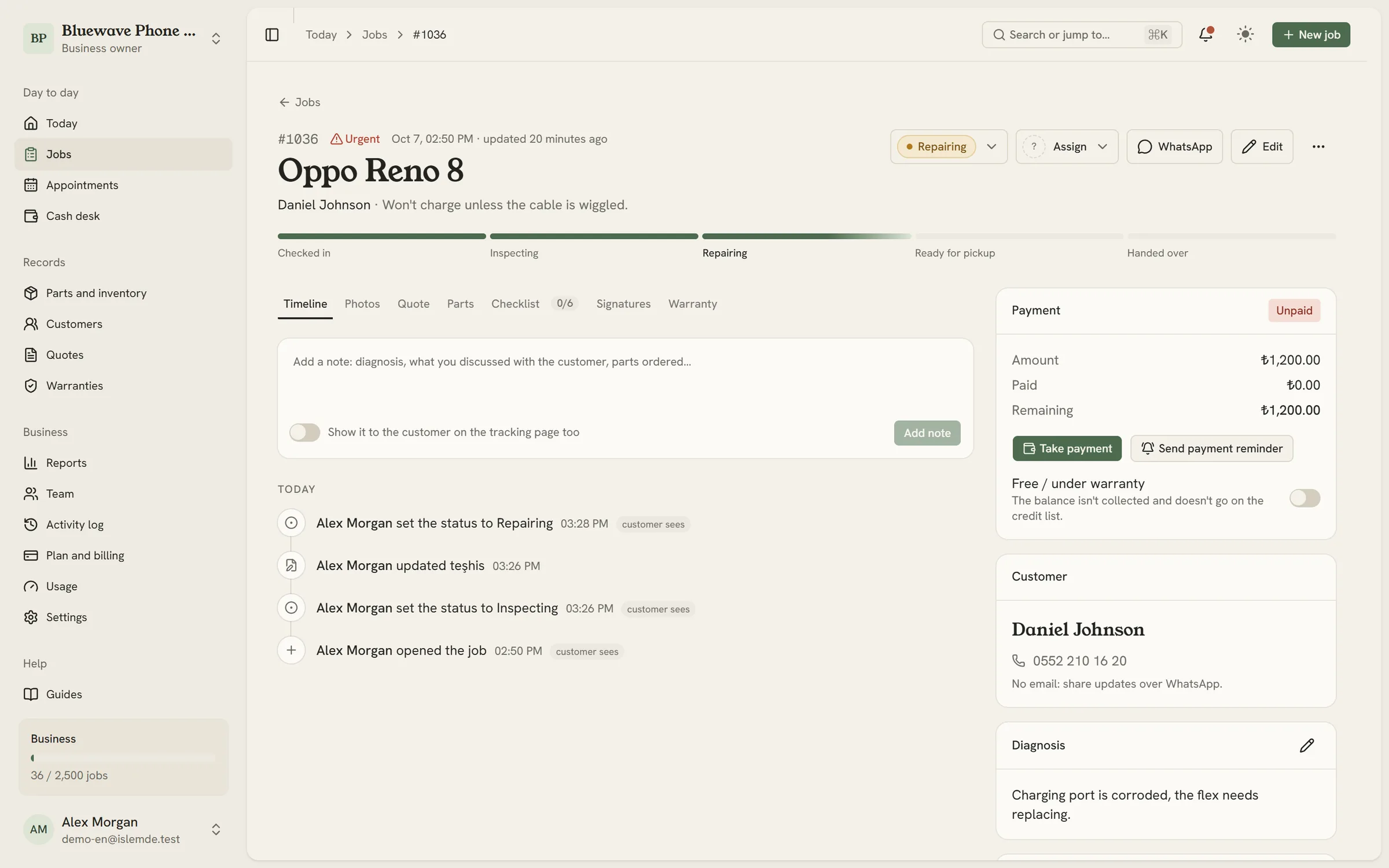Image resolution: width=1389 pixels, height=868 pixels.
Task: Open Warranties in sidebar
Action: 123,385
